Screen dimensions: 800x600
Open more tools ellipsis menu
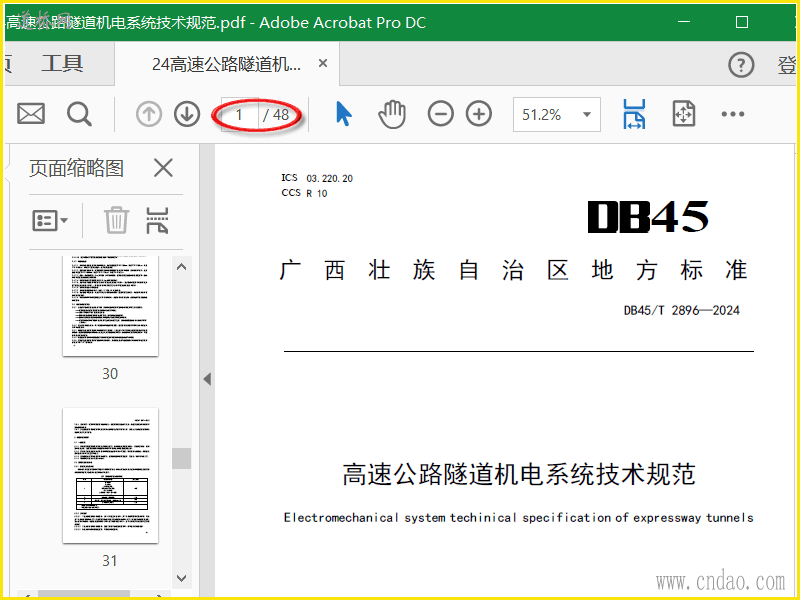pos(733,114)
